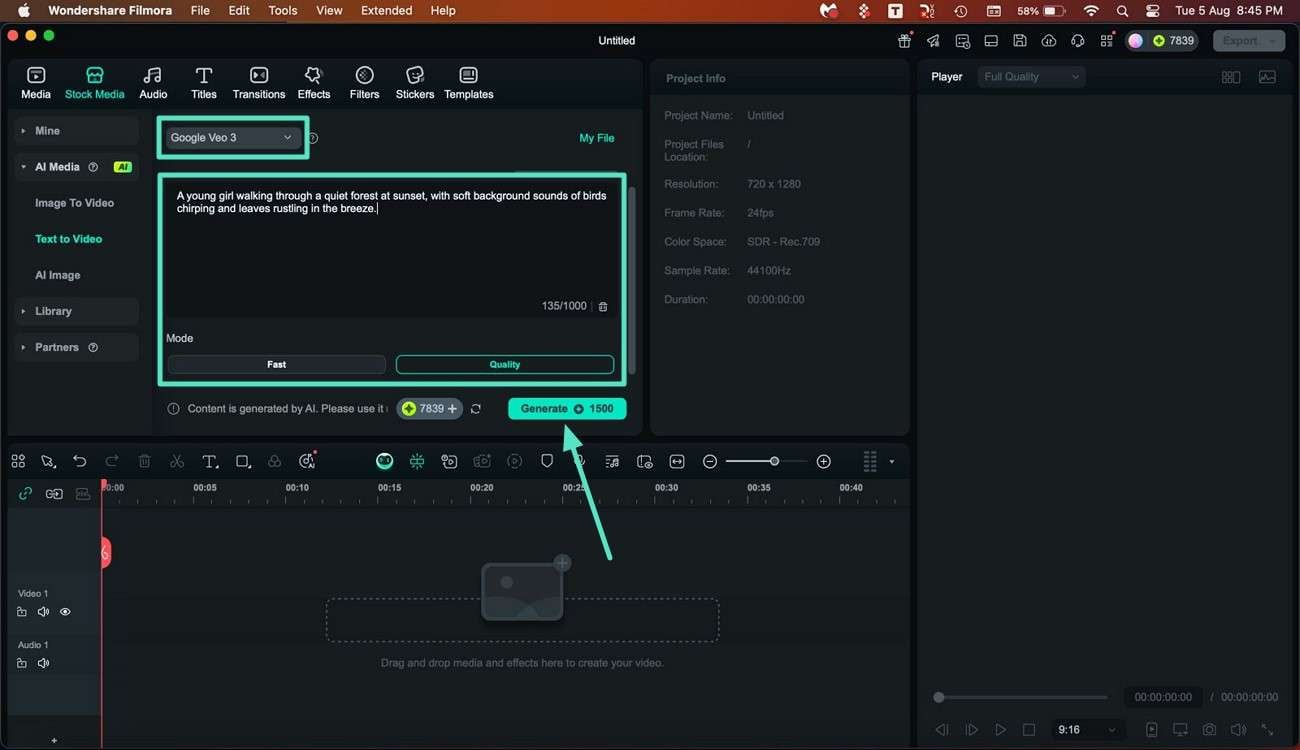Select the Effects tab

pyautogui.click(x=313, y=83)
